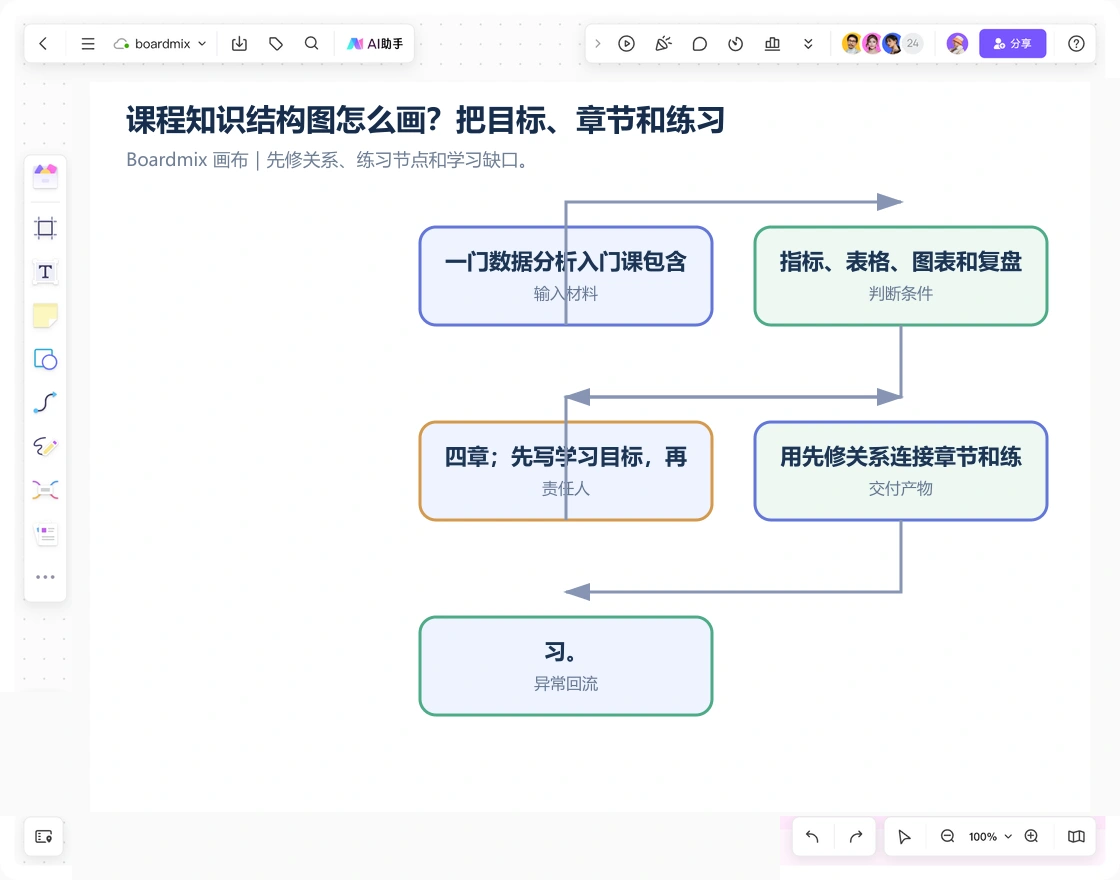Select the 一门数据分析入门课包含 node

click(566, 276)
